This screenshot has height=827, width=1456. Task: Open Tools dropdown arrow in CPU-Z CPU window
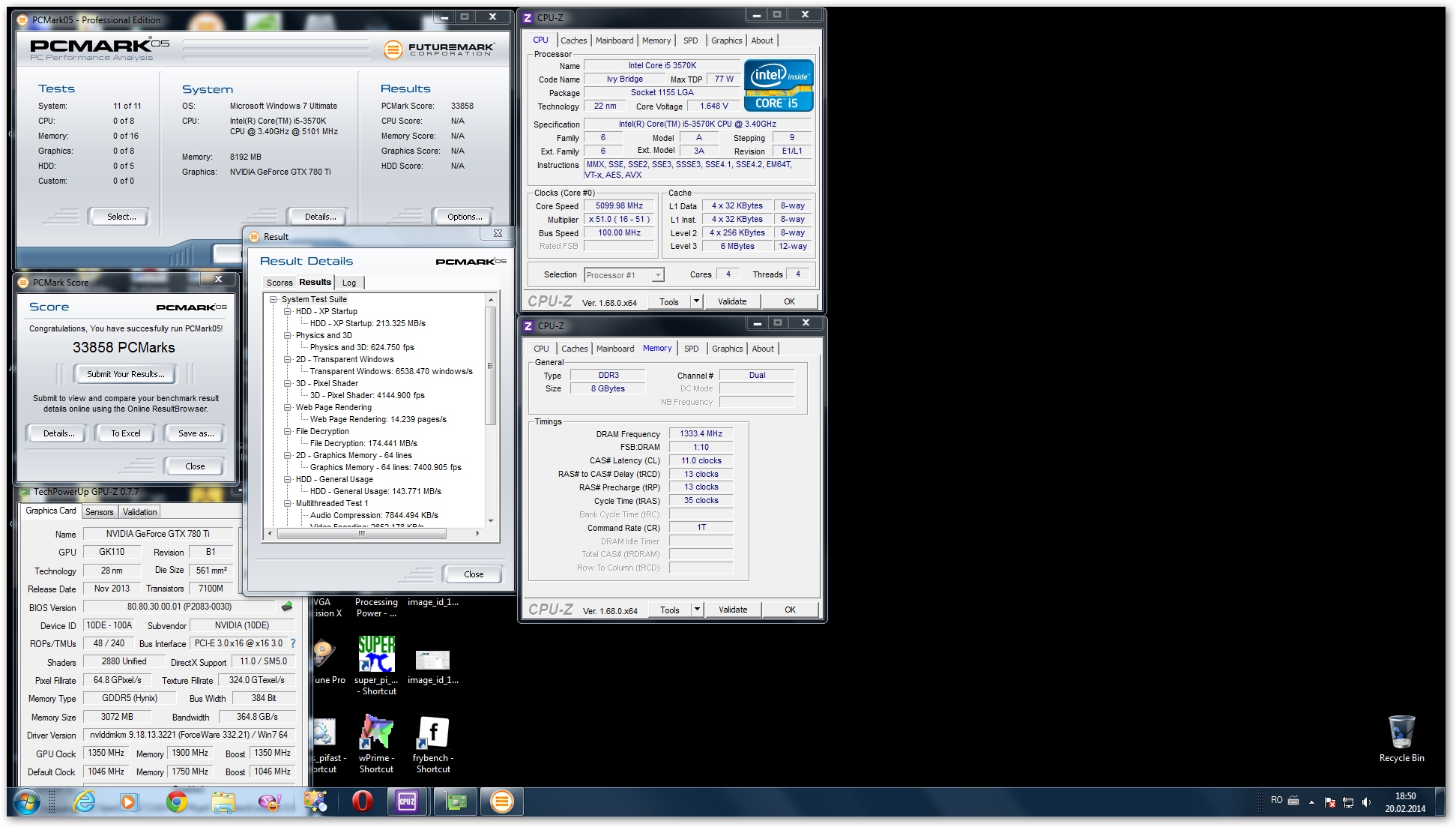tap(696, 301)
